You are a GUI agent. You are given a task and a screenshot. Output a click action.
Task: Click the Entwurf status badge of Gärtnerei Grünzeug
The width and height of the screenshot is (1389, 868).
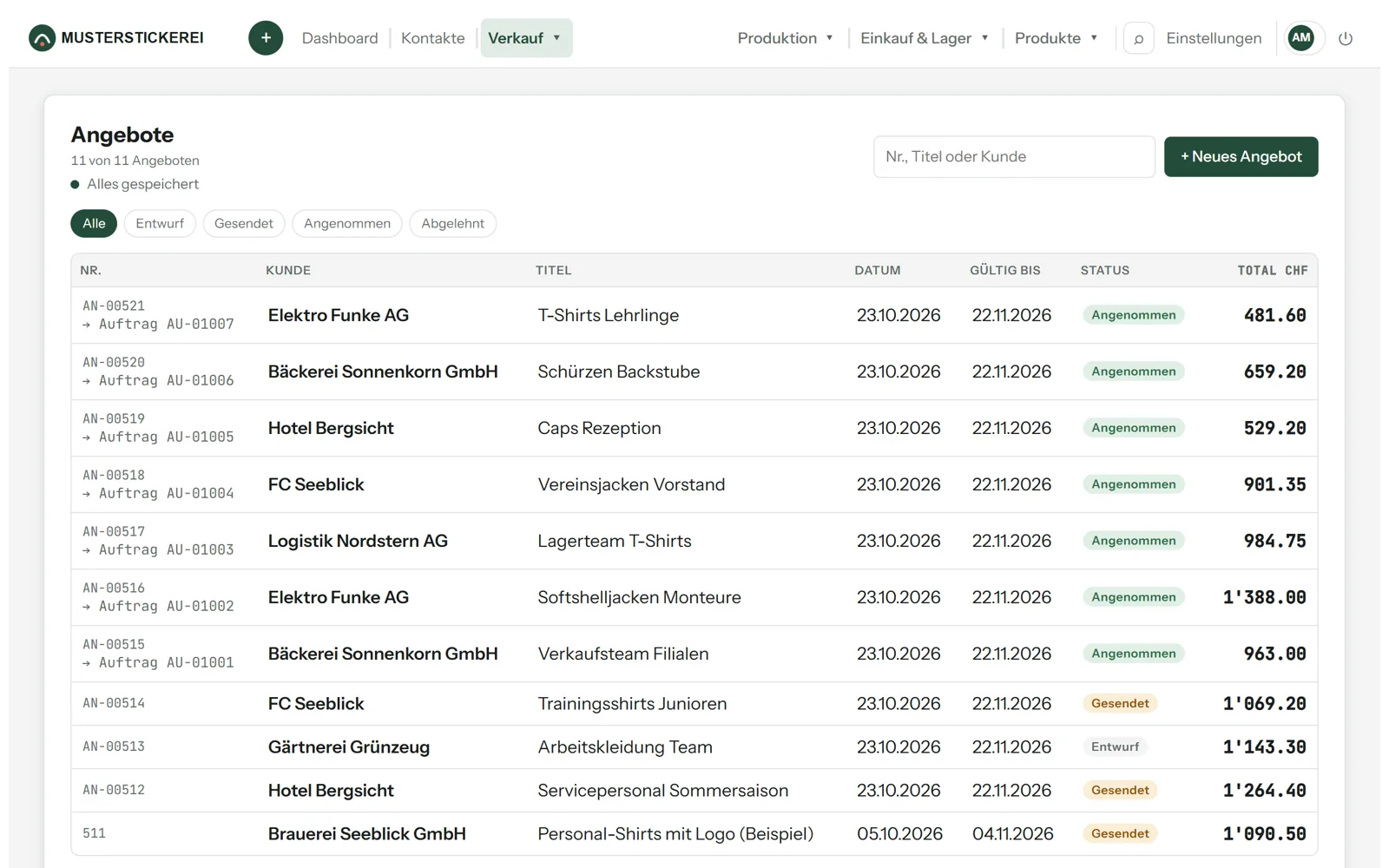click(1115, 746)
